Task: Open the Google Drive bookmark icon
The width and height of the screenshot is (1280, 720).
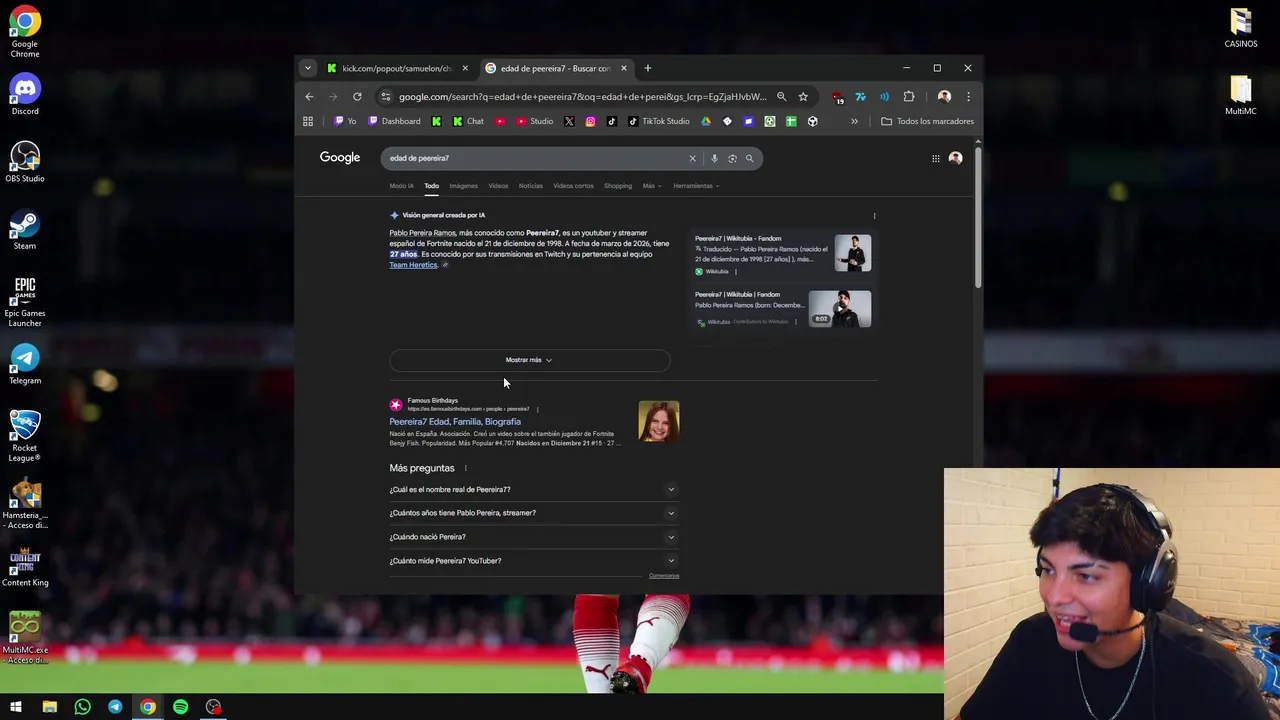Action: [x=706, y=121]
